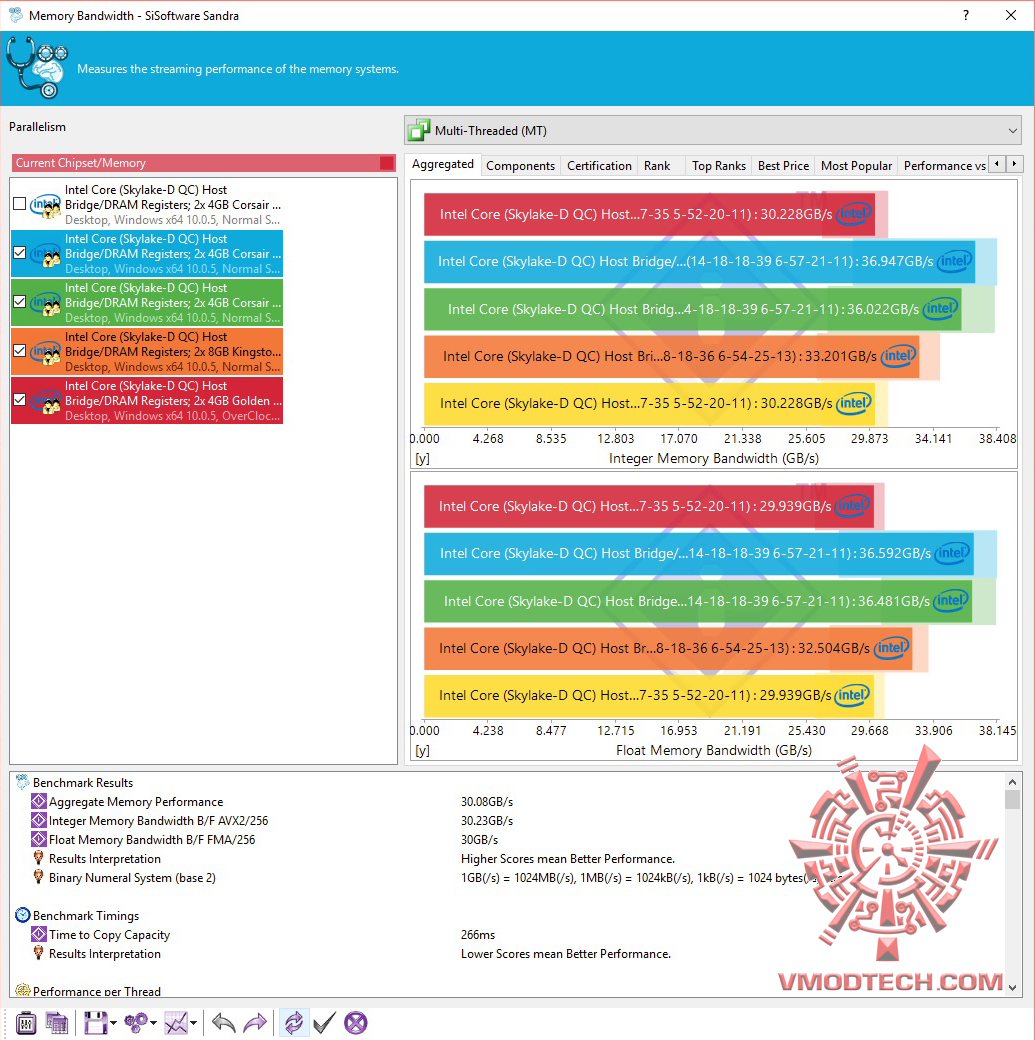
Task: Select the red 30.228GB/s integer bandwidth bar
Action: (650, 214)
